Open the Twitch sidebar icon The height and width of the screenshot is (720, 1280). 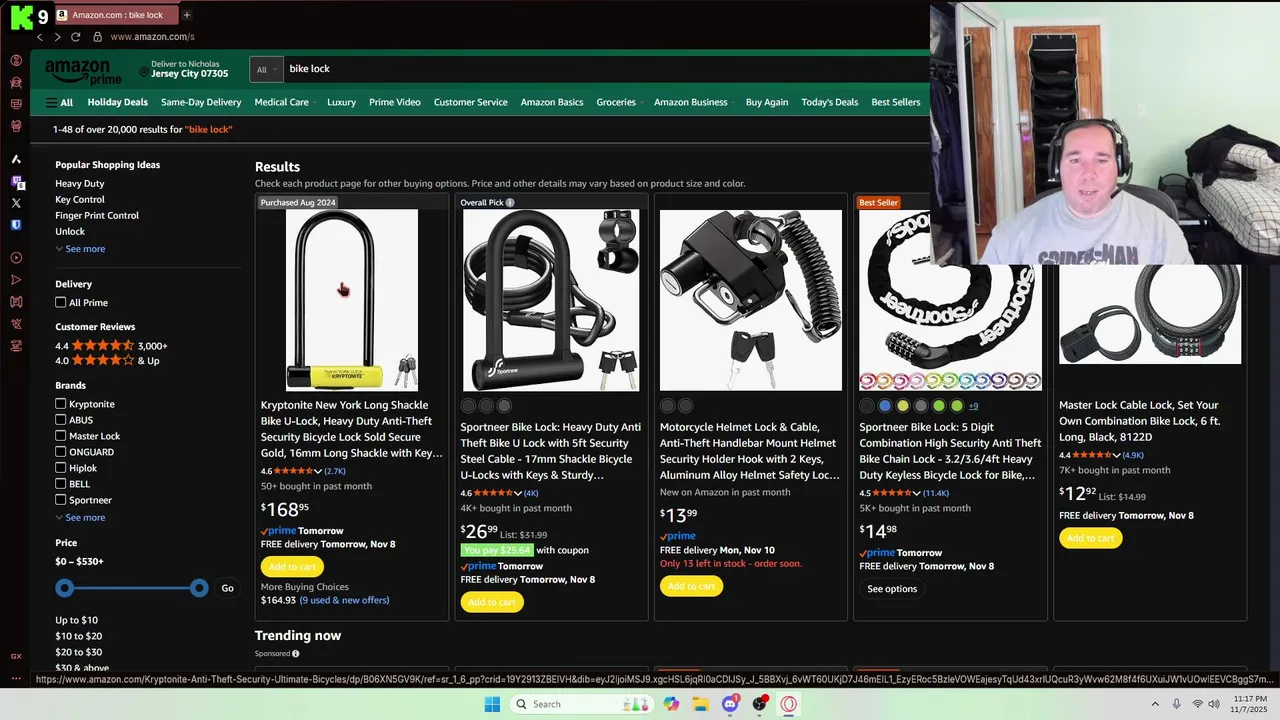(x=16, y=181)
